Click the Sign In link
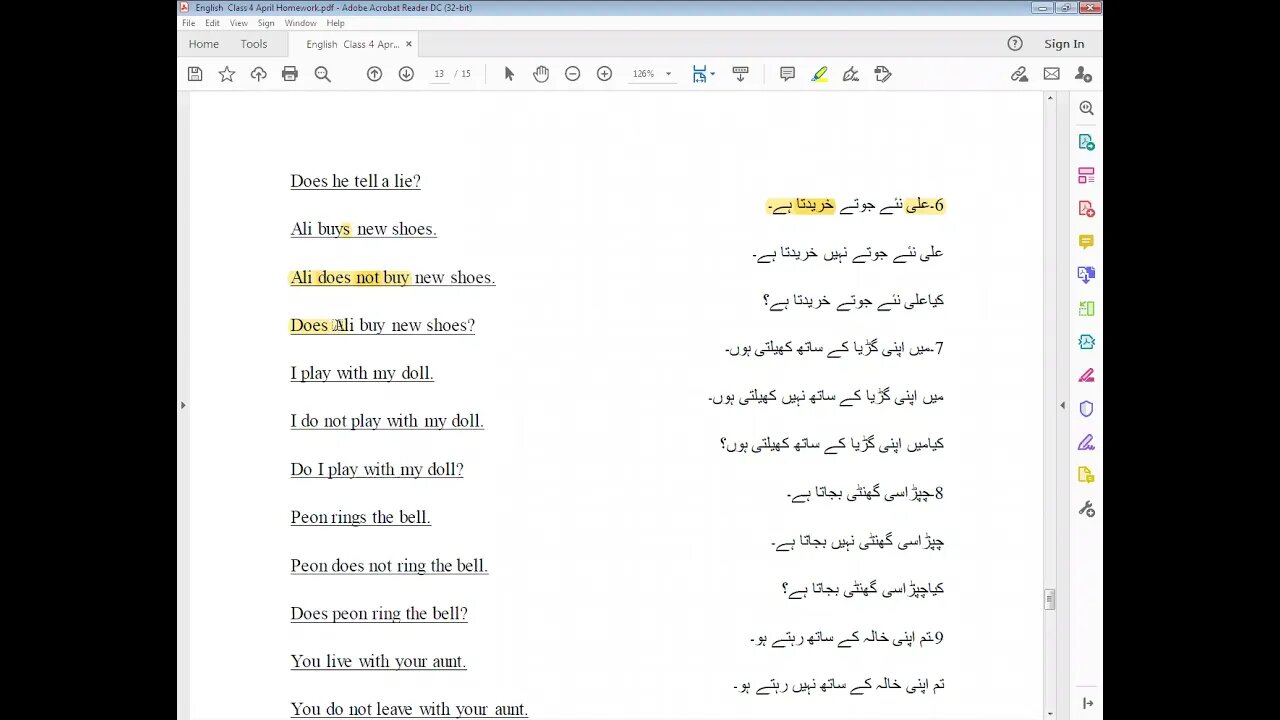The width and height of the screenshot is (1280, 720). [x=1064, y=44]
